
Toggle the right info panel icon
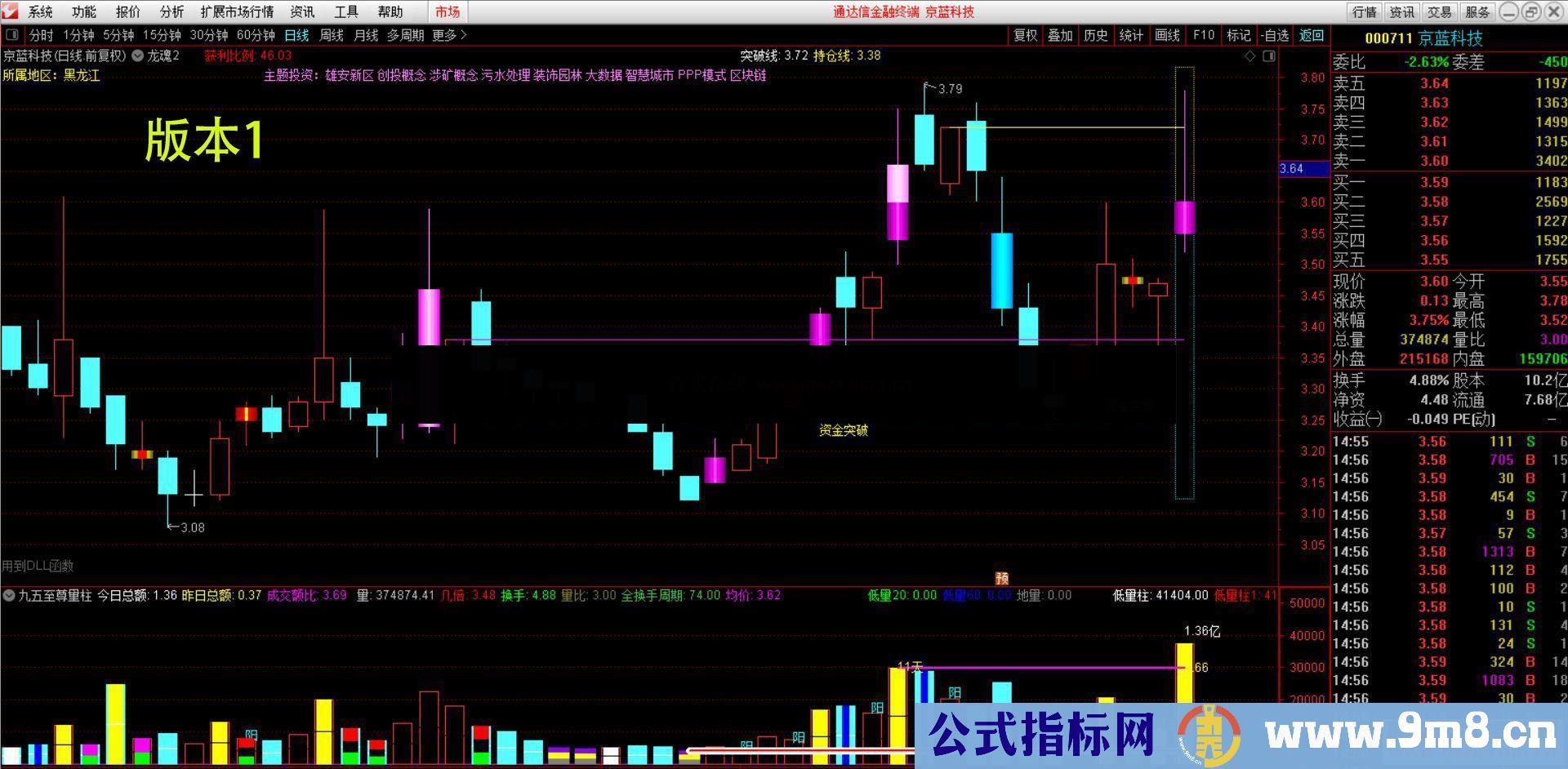(1268, 56)
